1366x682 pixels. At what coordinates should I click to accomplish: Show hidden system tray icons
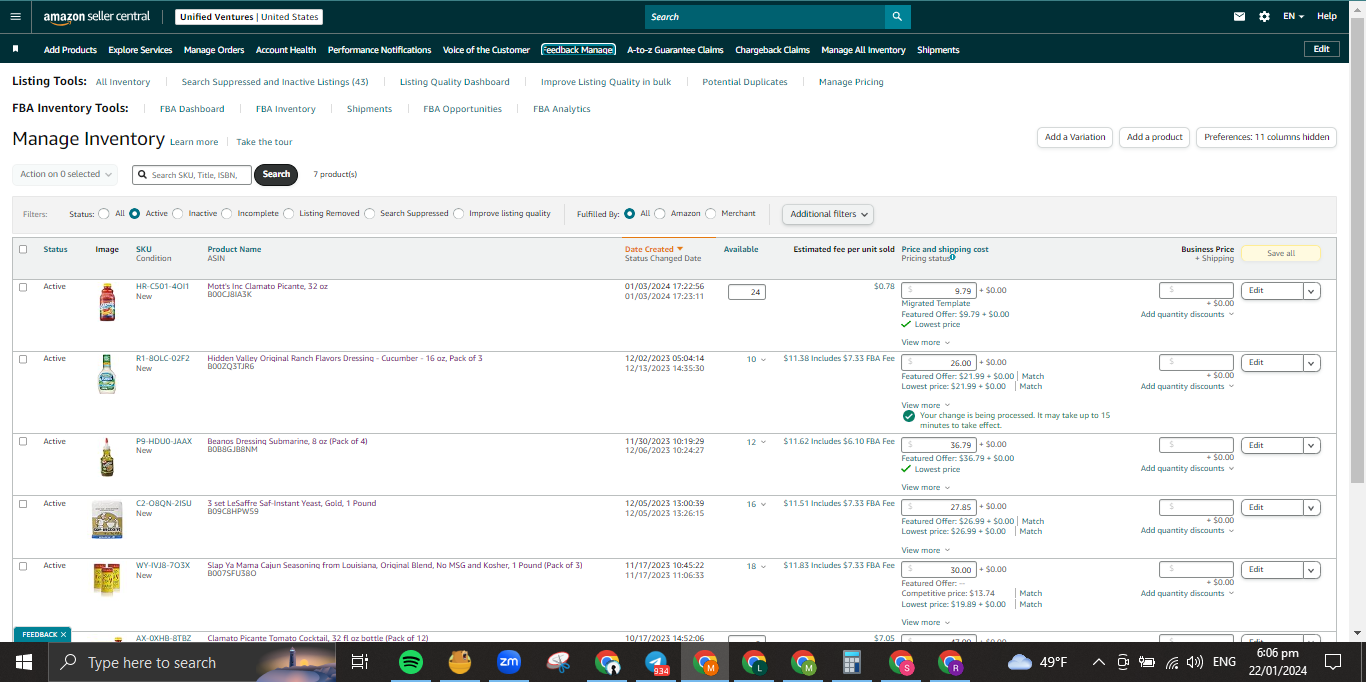click(1098, 662)
